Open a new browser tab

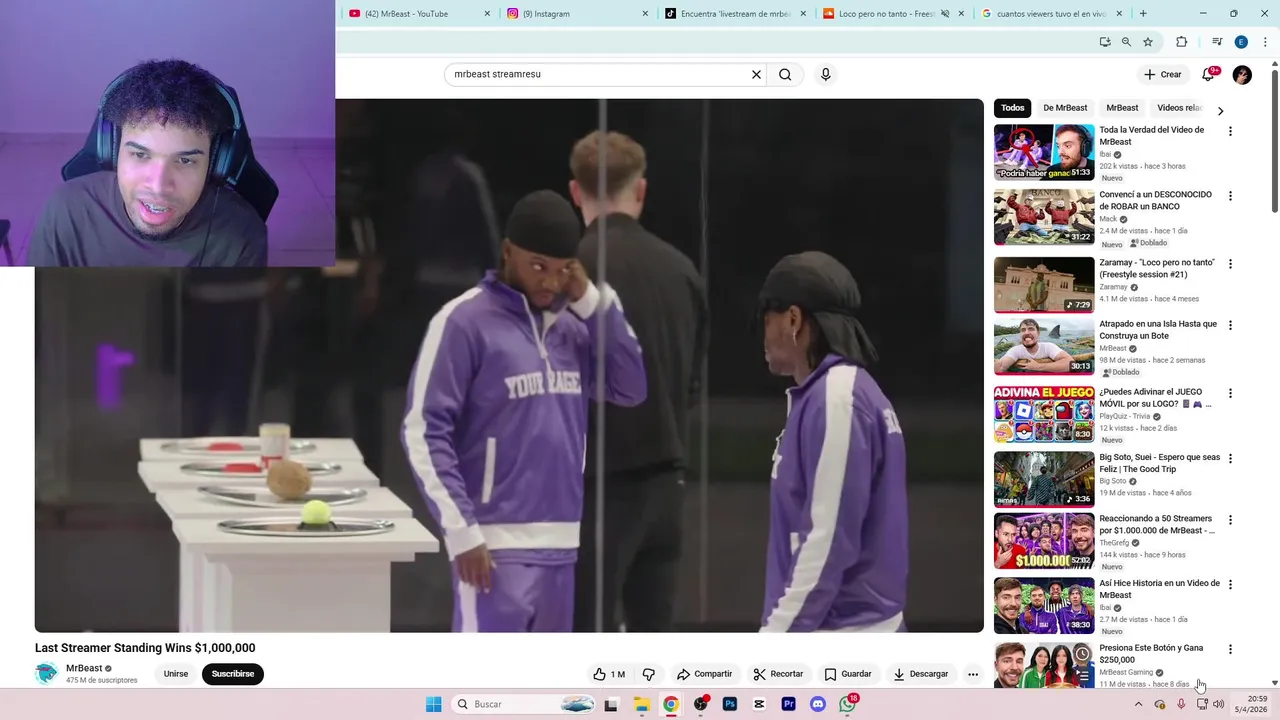[1143, 14]
